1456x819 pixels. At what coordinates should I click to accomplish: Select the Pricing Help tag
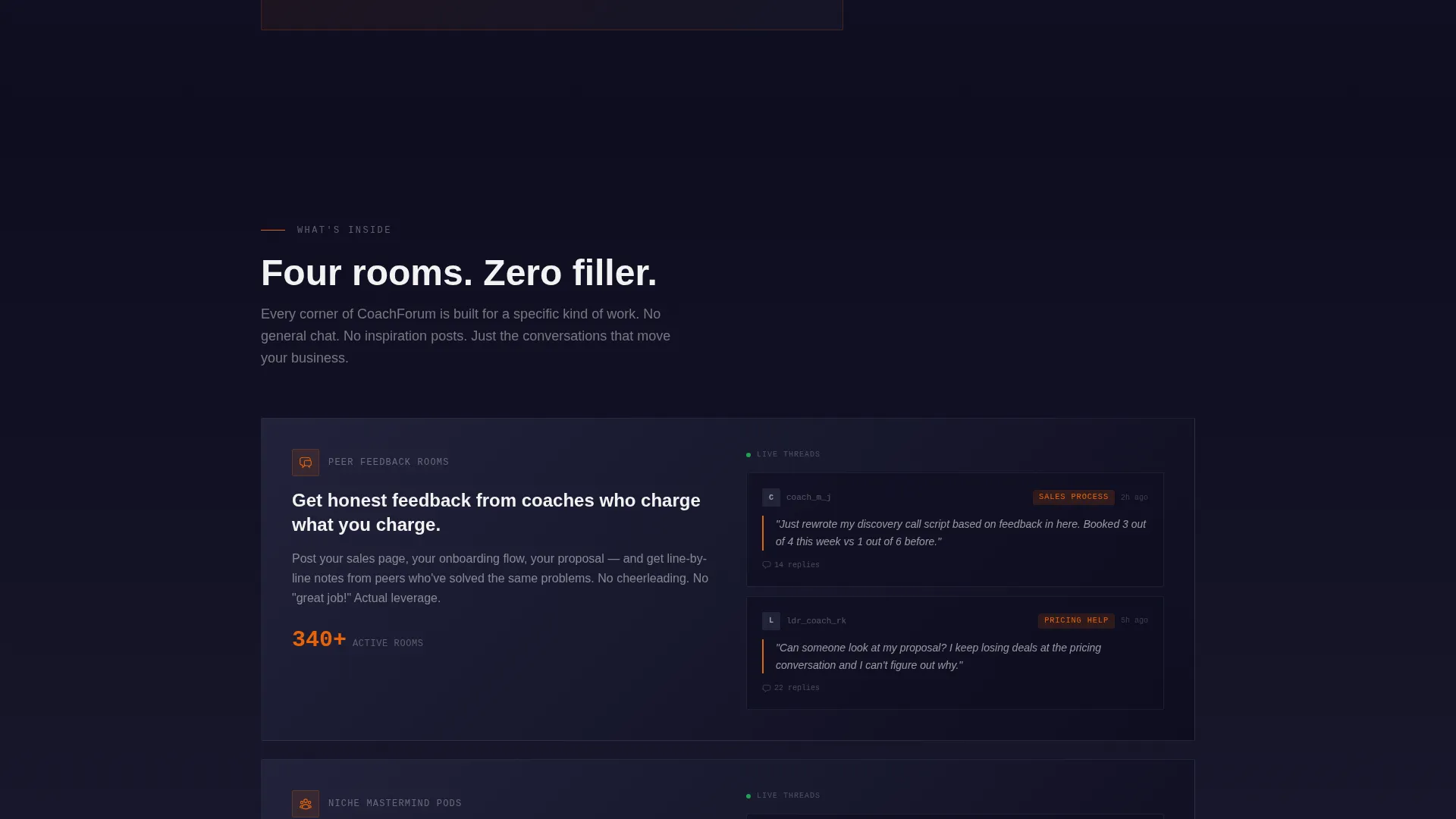click(x=1076, y=621)
